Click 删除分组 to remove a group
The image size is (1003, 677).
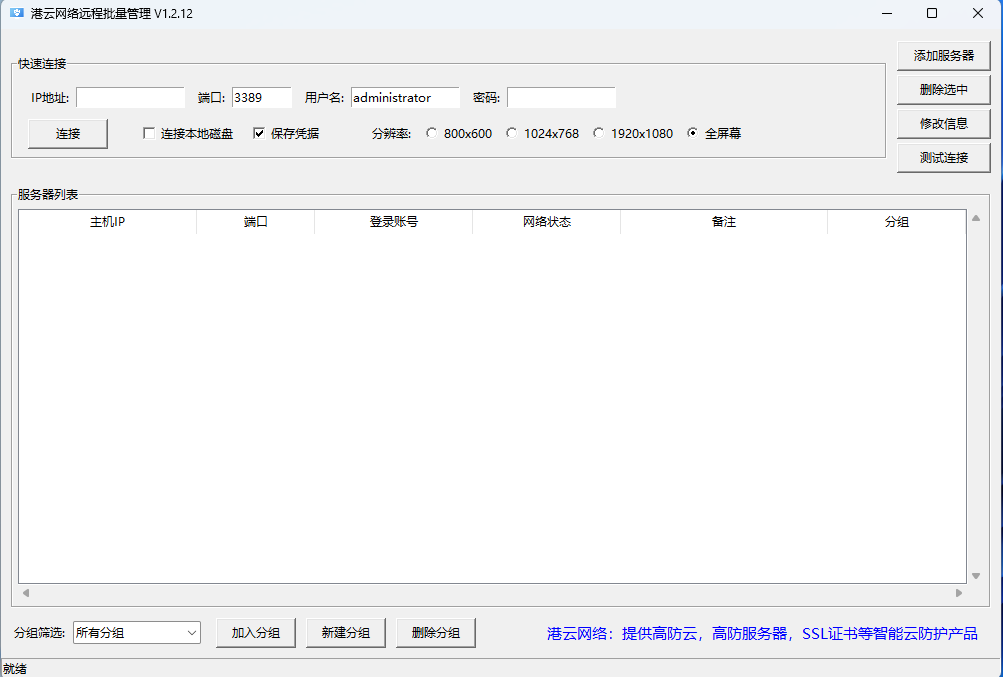tap(435, 632)
